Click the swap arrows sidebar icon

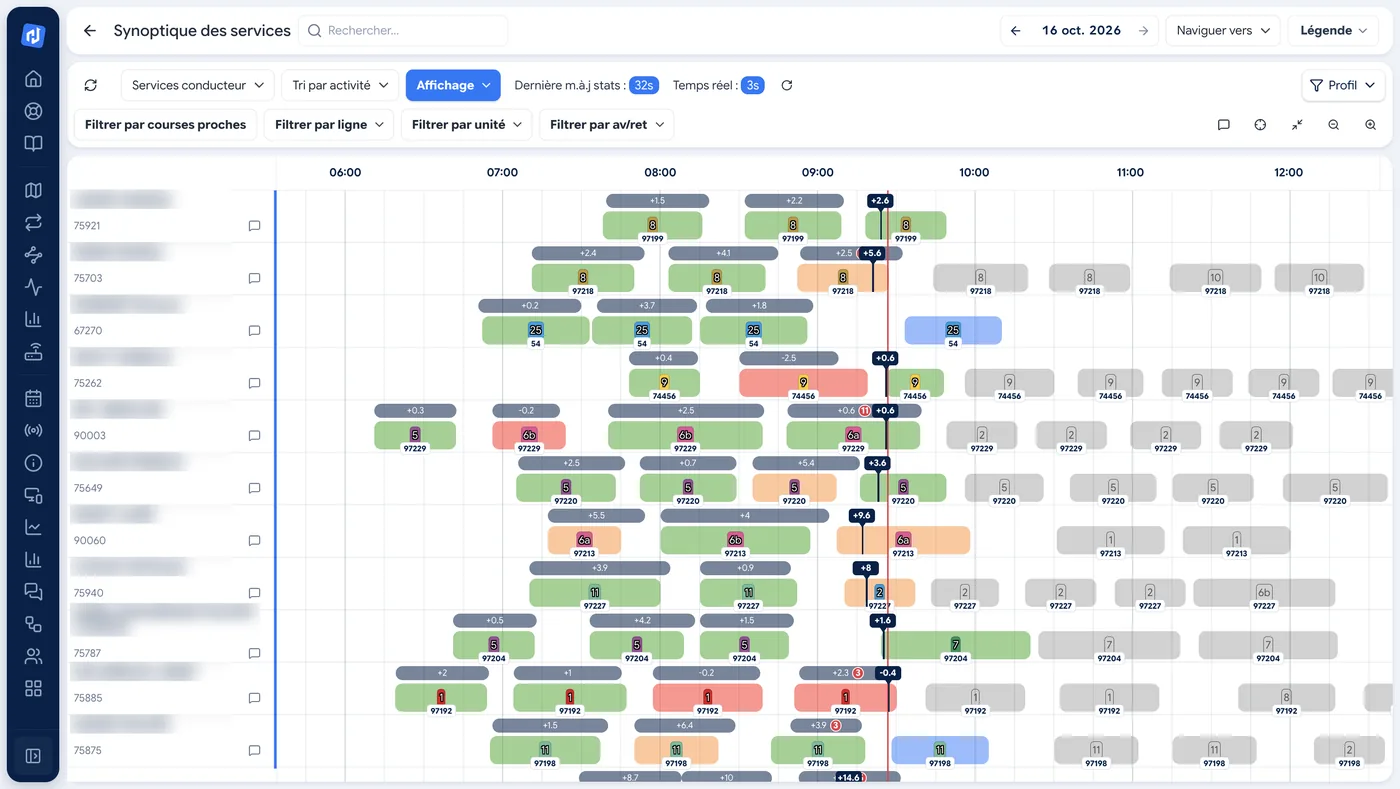[33, 222]
